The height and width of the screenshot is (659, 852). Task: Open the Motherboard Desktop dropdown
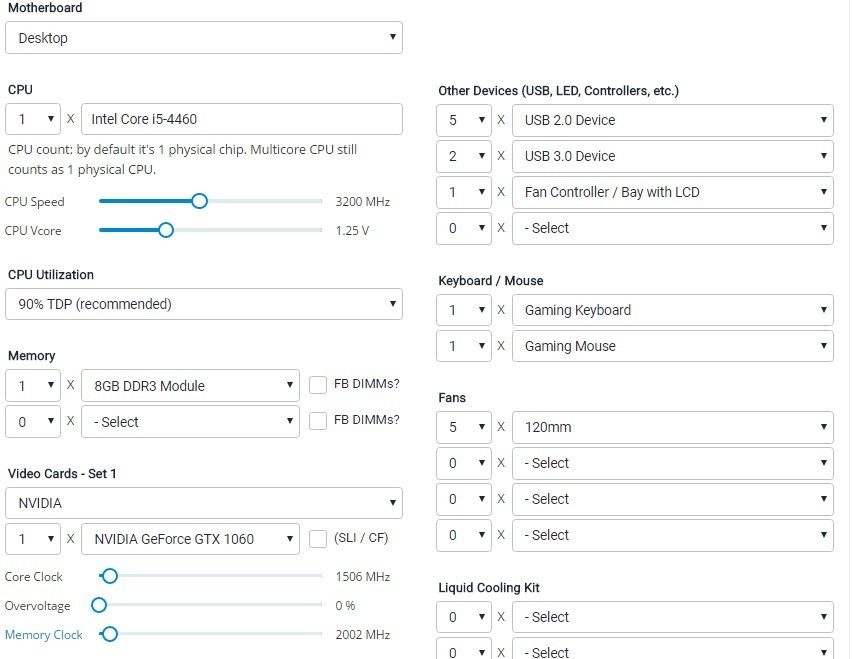coord(204,37)
